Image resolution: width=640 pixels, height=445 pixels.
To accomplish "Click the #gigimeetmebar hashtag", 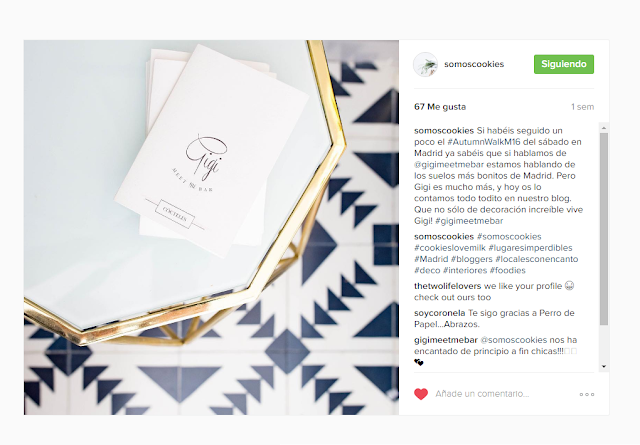I will click(x=469, y=221).
